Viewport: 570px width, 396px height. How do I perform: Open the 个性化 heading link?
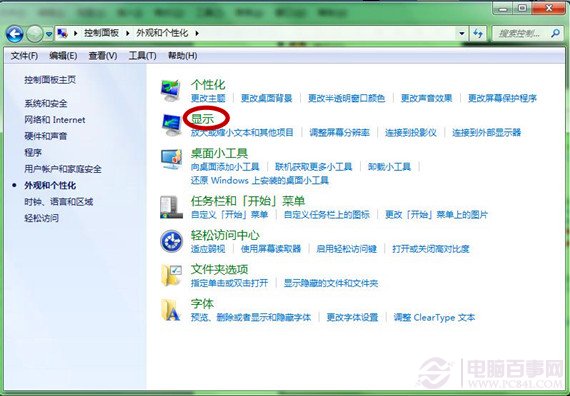208,85
